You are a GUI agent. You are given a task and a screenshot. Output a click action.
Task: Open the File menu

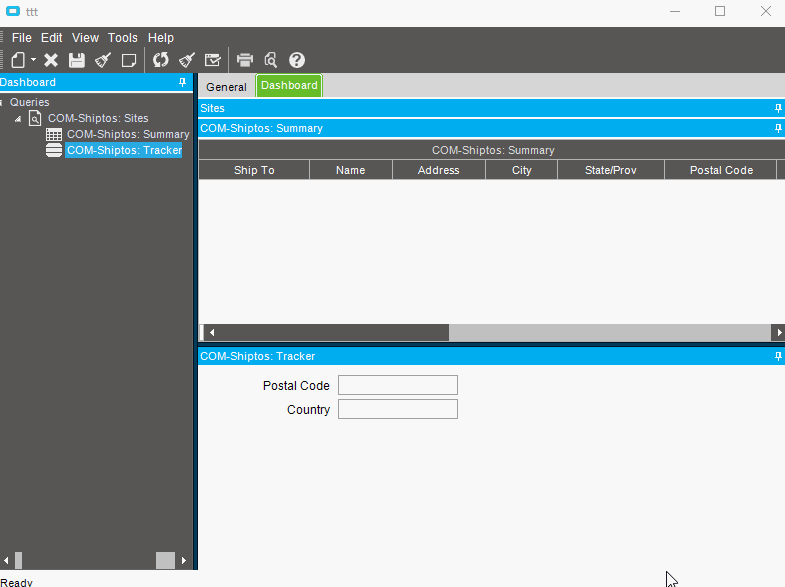point(22,38)
